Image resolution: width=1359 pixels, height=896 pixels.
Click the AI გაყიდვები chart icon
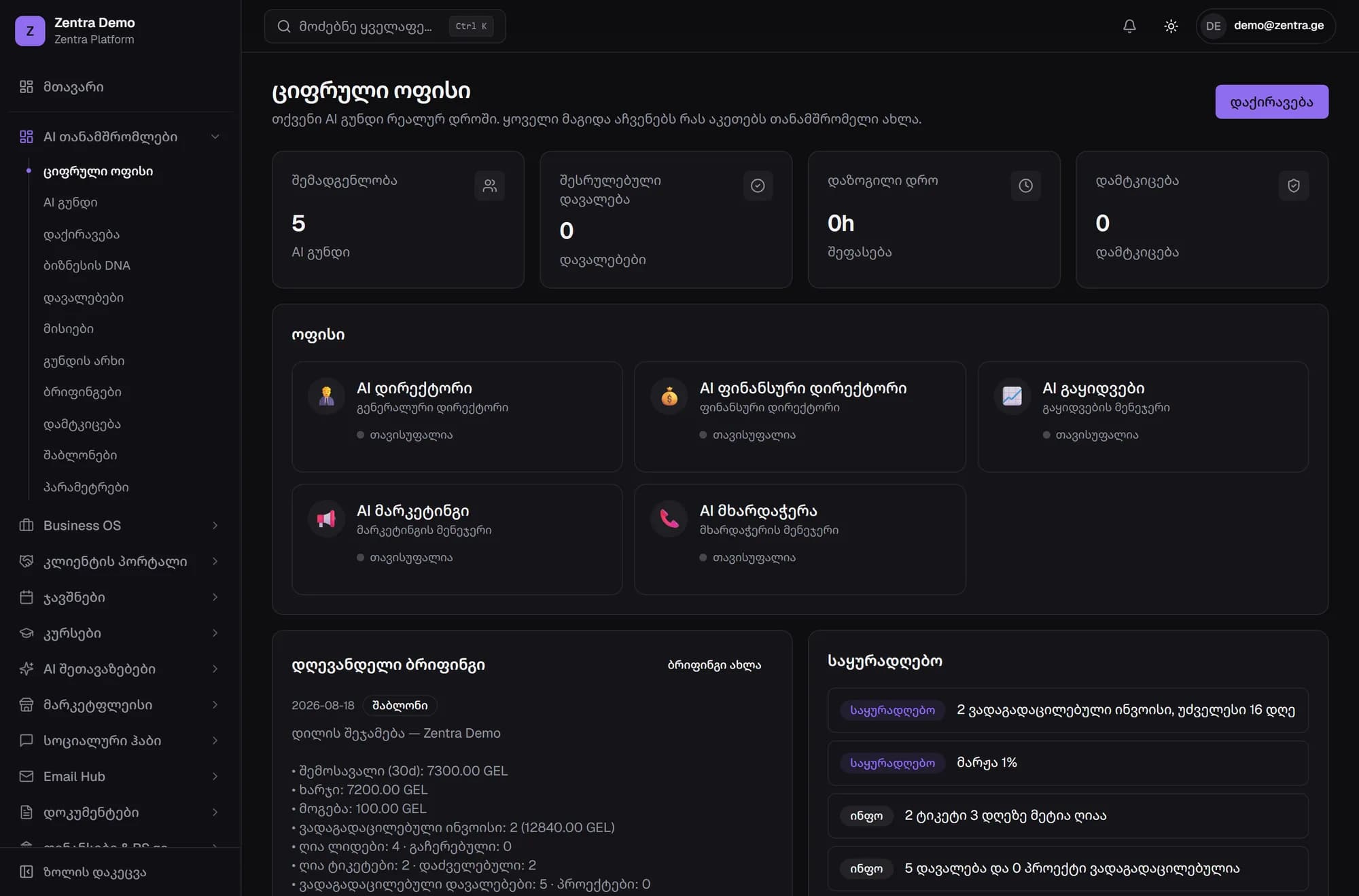1012,396
